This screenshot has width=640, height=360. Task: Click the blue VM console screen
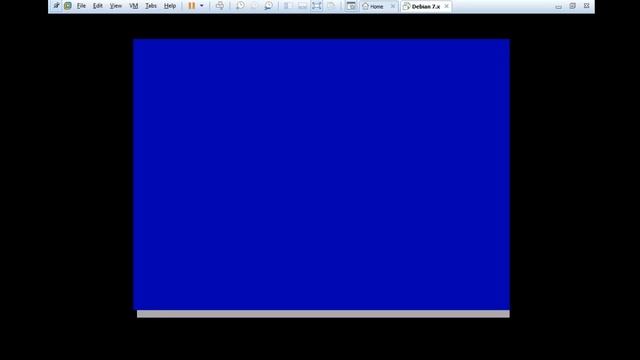click(321, 174)
